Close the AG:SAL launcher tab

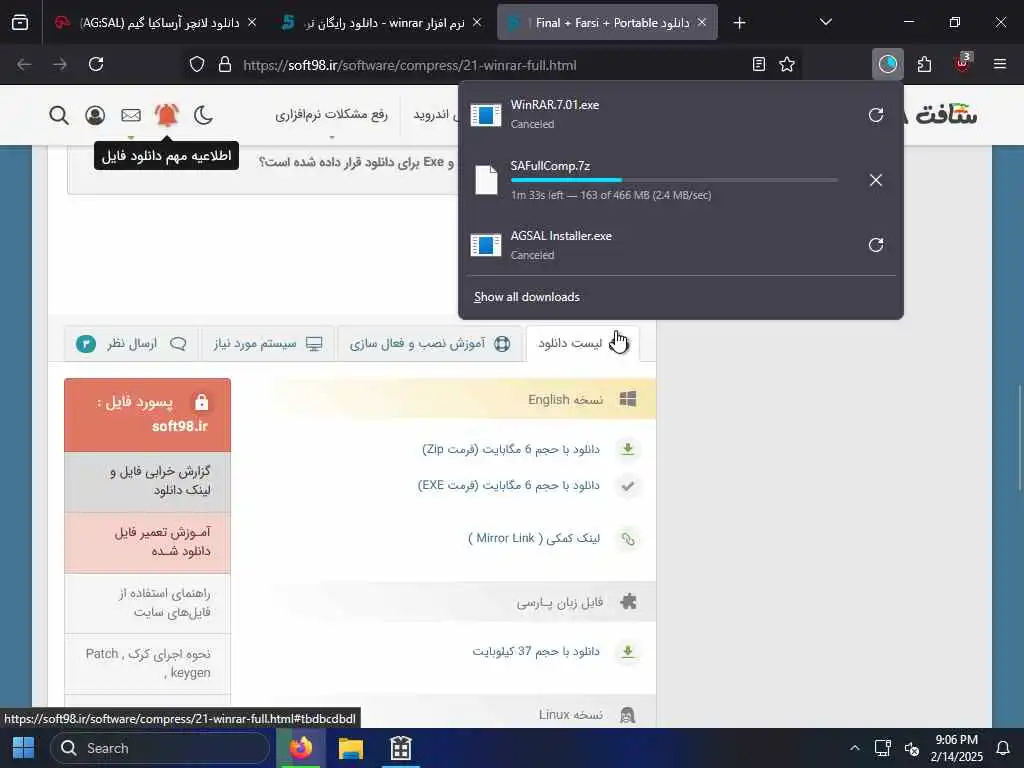252,23
